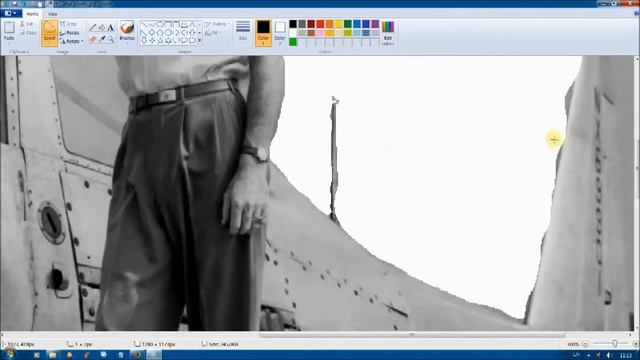Select the Color picker eyedropper tool

(x=102, y=39)
